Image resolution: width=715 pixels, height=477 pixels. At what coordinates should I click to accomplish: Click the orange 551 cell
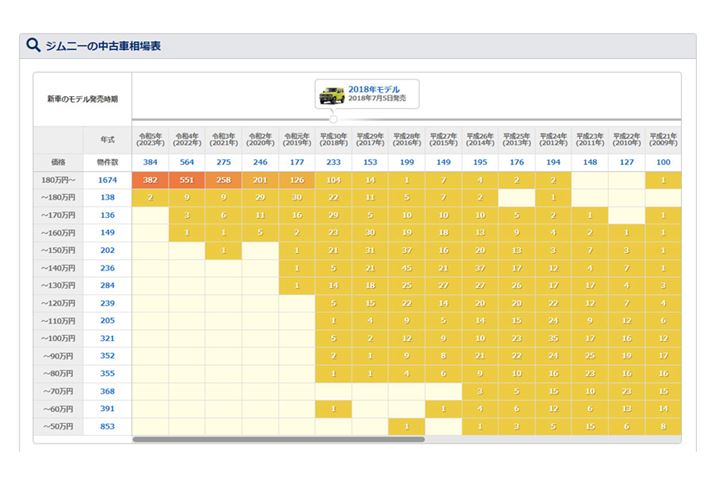click(187, 180)
